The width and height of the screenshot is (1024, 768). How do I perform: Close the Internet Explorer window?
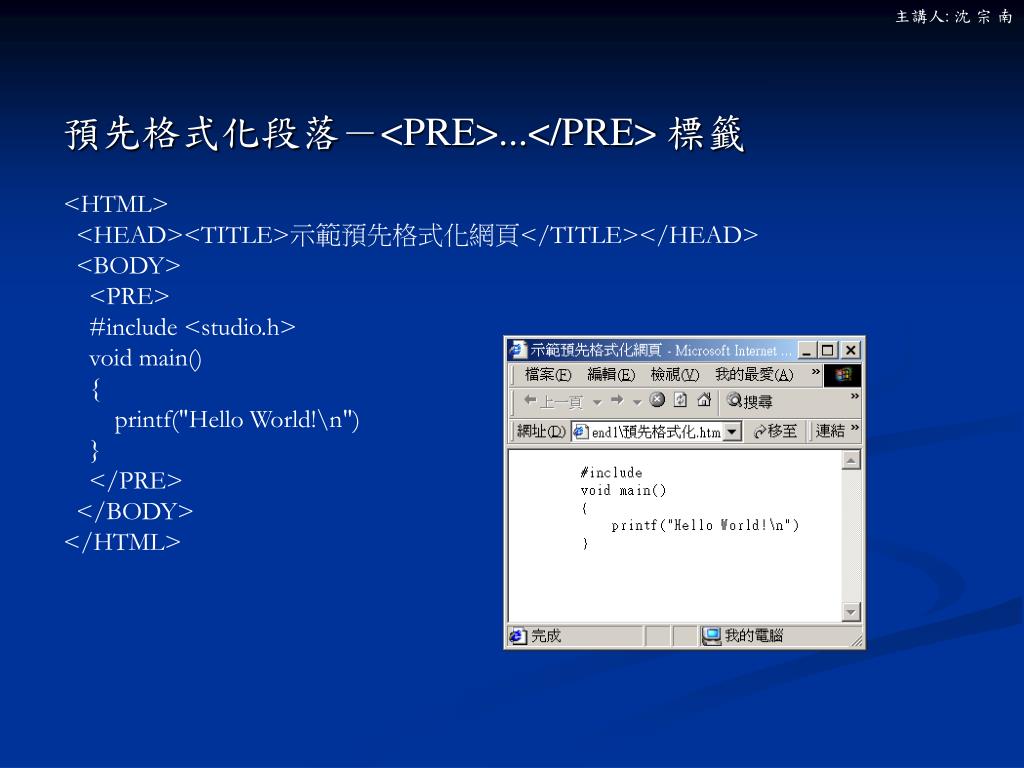click(850, 351)
